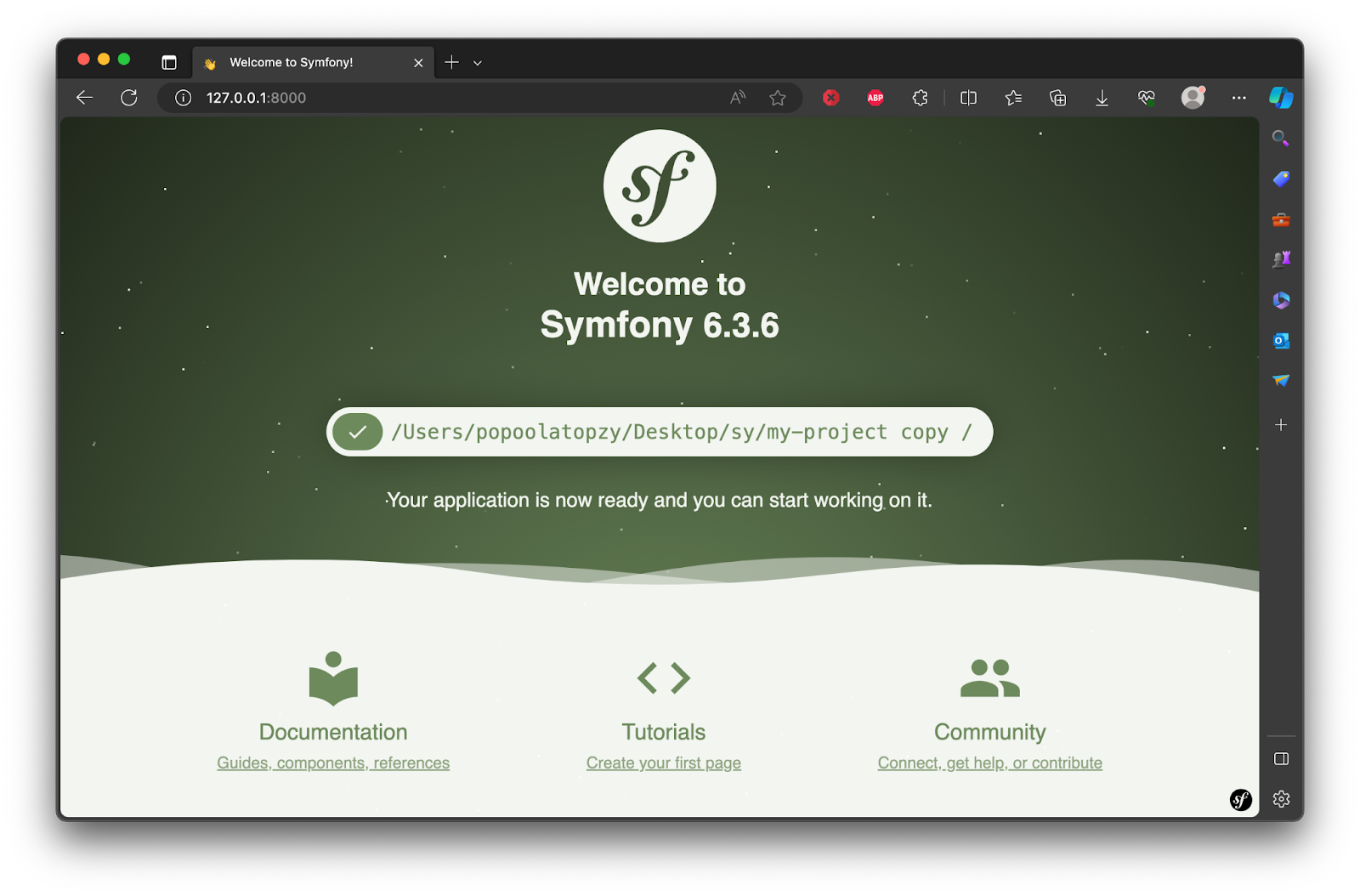View site information icon in address bar
Screen dimensions: 1360x896
(183, 98)
